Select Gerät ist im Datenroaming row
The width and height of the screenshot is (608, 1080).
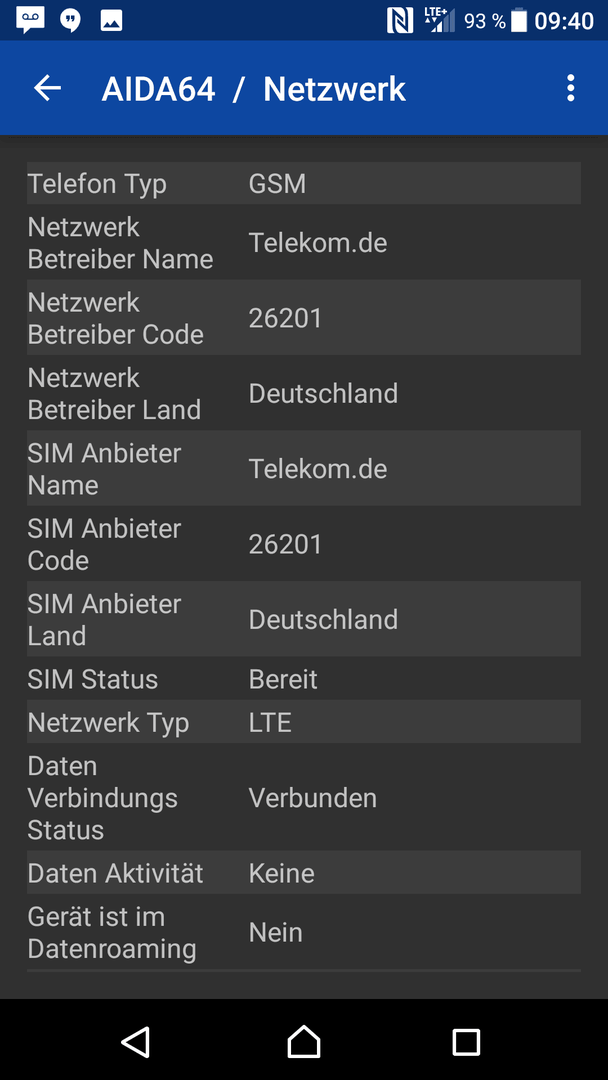point(304,932)
